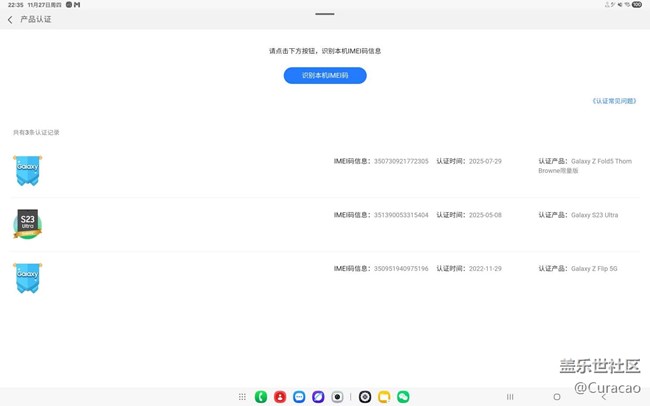This screenshot has width=650, height=406.
Task: Launch the green Phone app in taskbar
Action: (x=261, y=397)
